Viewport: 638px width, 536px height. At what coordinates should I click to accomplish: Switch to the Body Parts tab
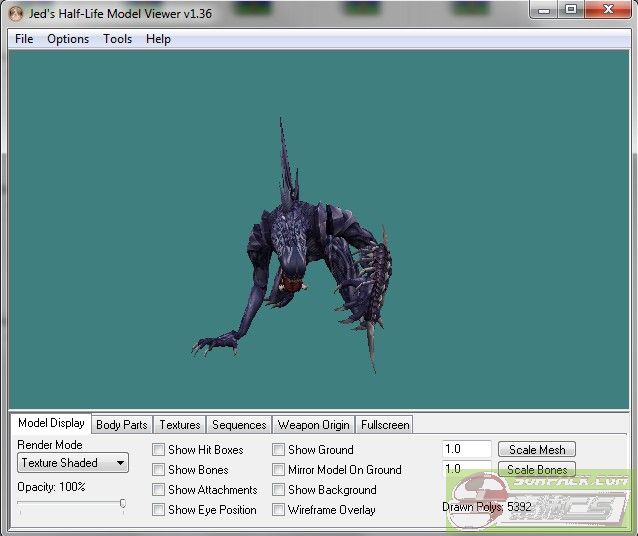point(121,425)
